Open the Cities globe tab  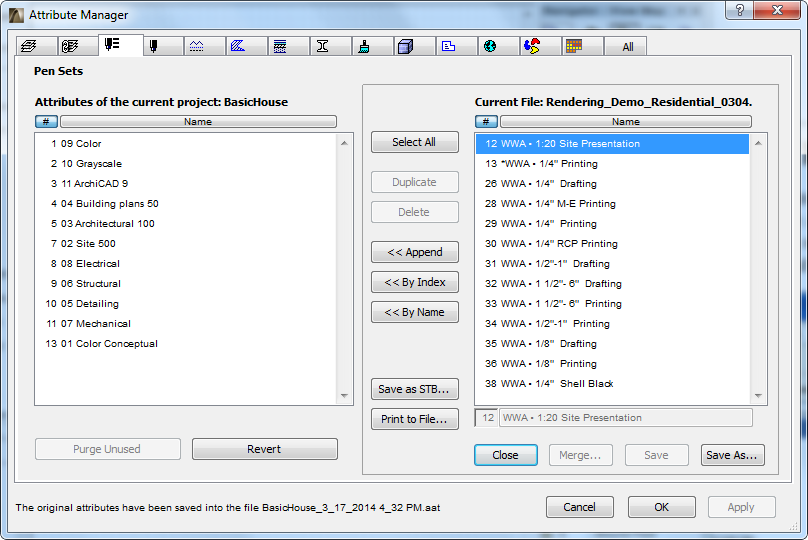pos(499,46)
